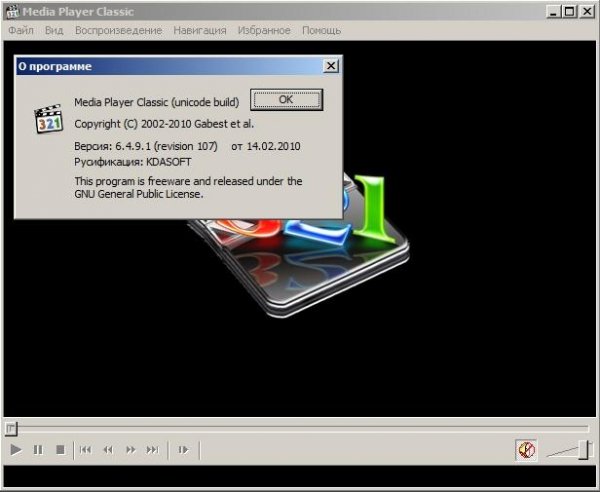
Task: Click the 'Версия: 6.4.9.1 (revision 107)' text
Action: pos(146,146)
